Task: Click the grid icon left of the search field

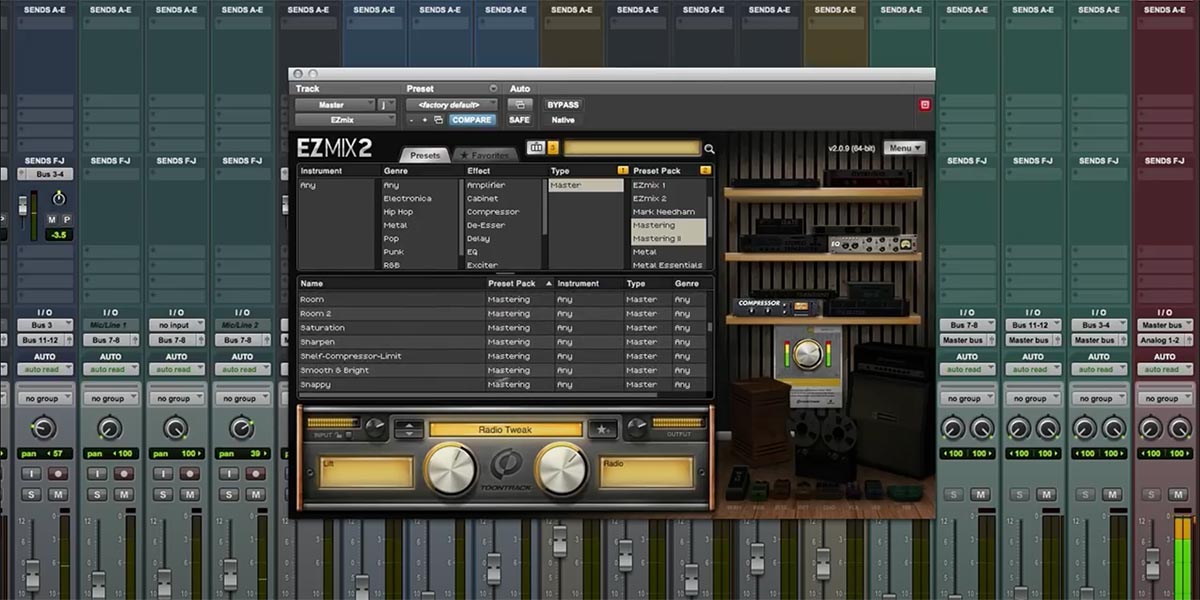Action: (537, 148)
